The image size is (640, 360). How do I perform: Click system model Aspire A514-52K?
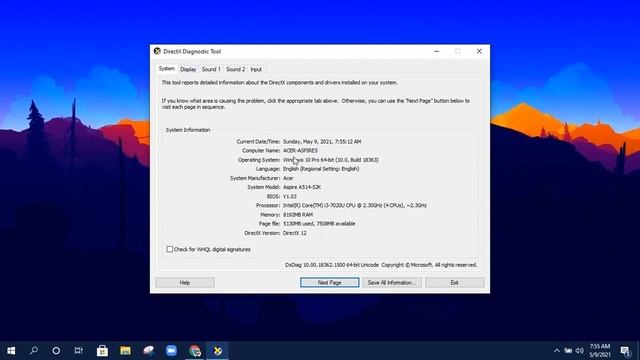302,187
